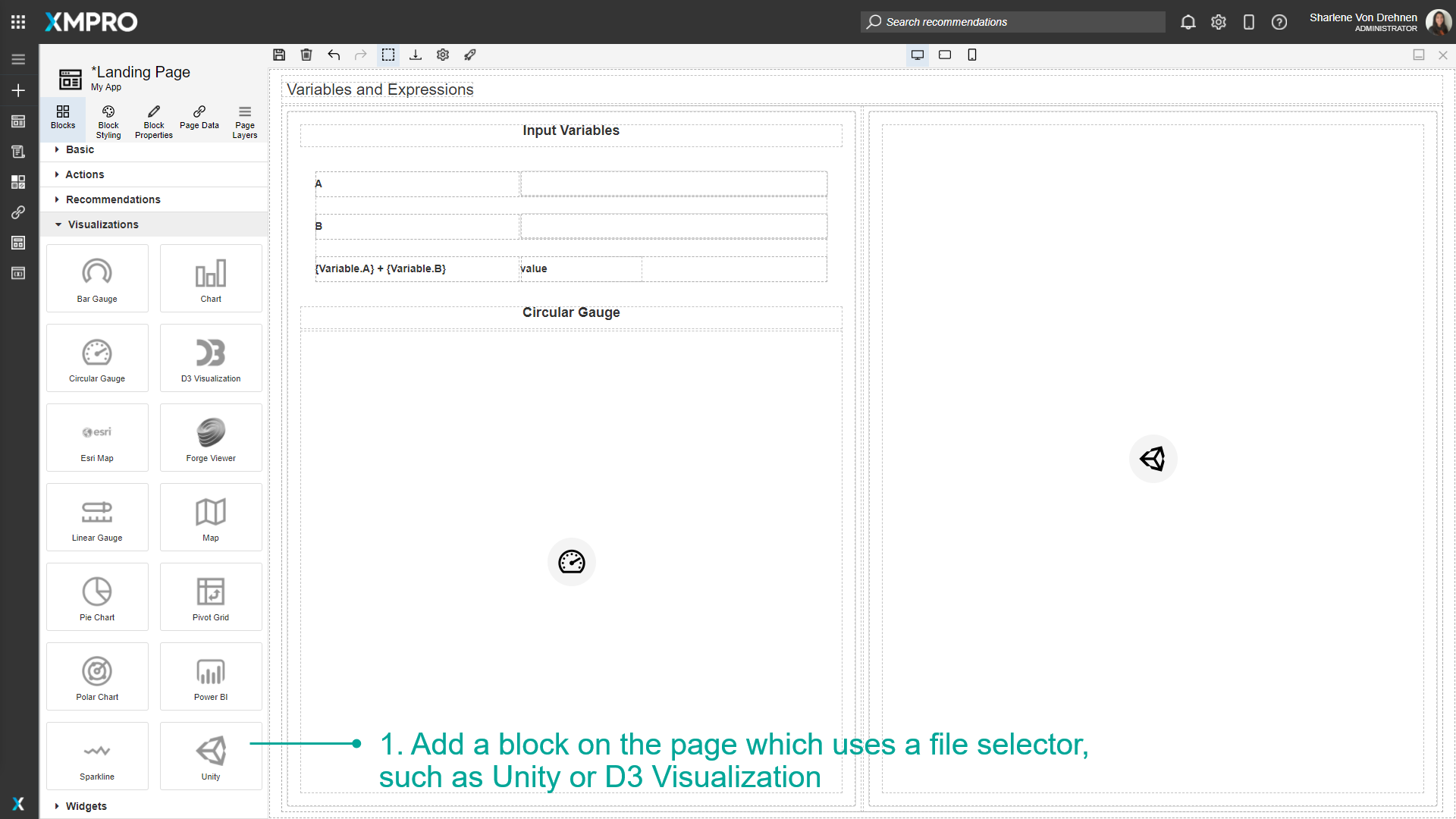Click the Search recommendations field
This screenshot has height=819, width=1456.
tap(1012, 22)
